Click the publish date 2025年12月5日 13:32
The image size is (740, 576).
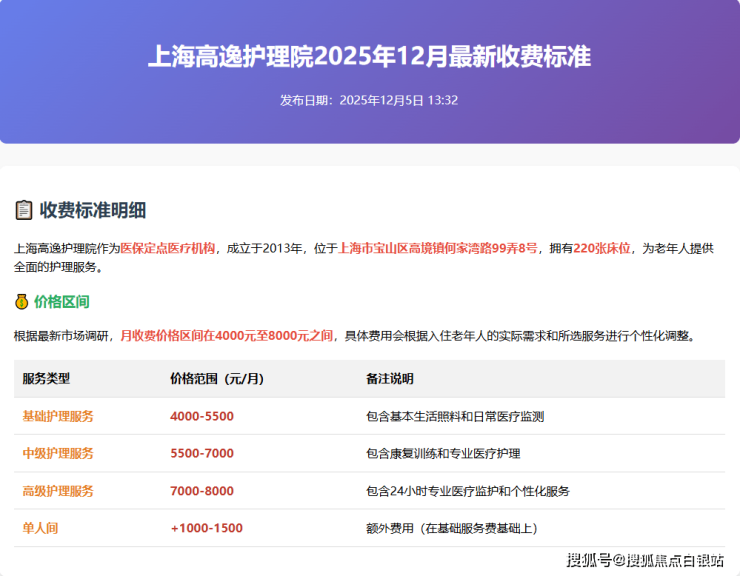tap(399, 100)
